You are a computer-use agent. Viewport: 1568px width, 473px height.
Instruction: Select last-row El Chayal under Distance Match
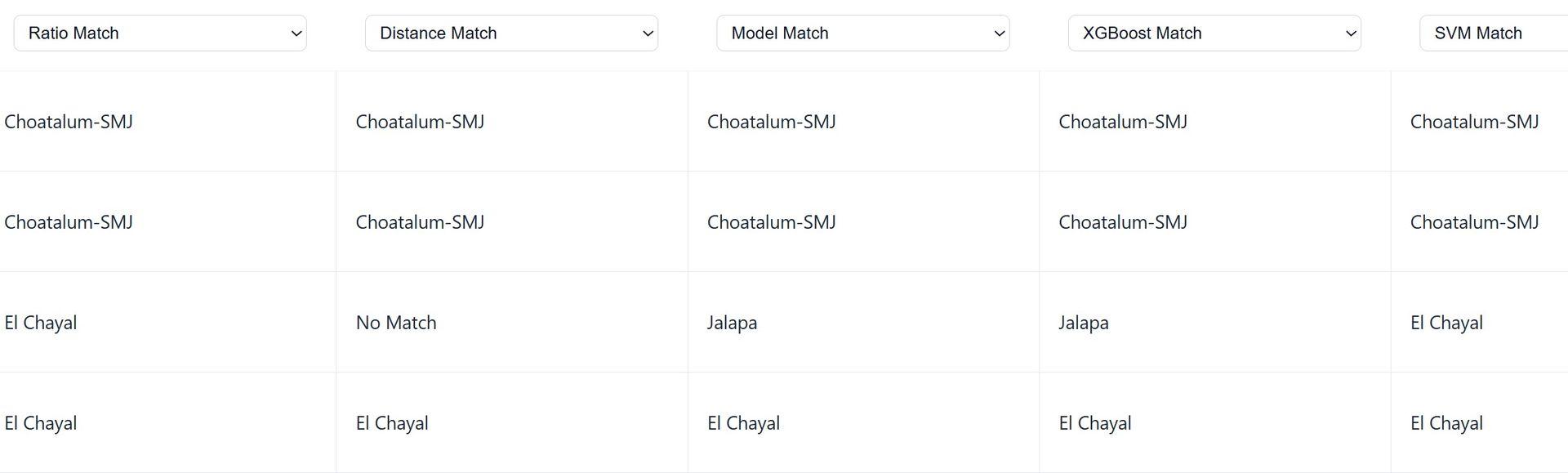(392, 423)
